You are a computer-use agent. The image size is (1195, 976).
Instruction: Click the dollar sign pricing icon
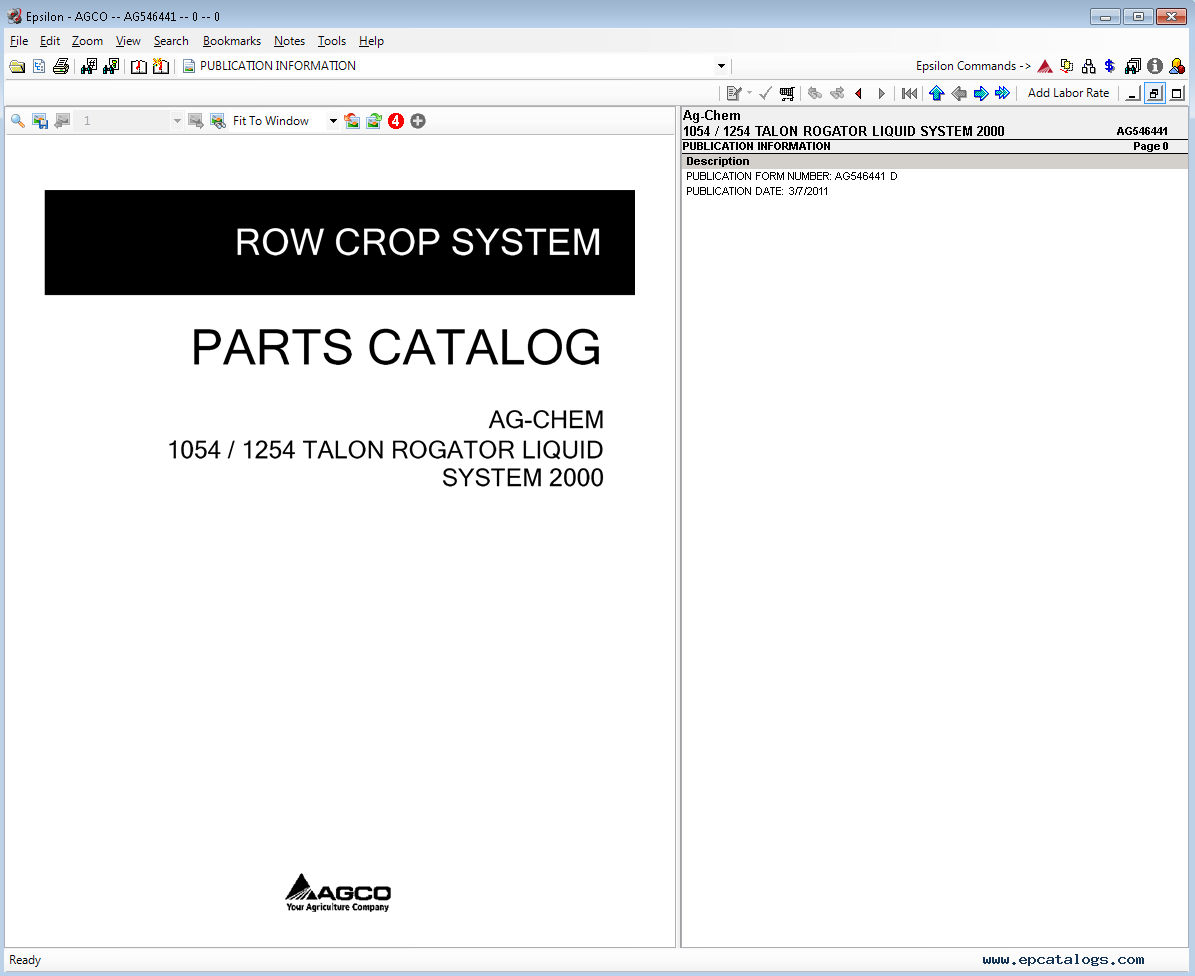click(1108, 66)
